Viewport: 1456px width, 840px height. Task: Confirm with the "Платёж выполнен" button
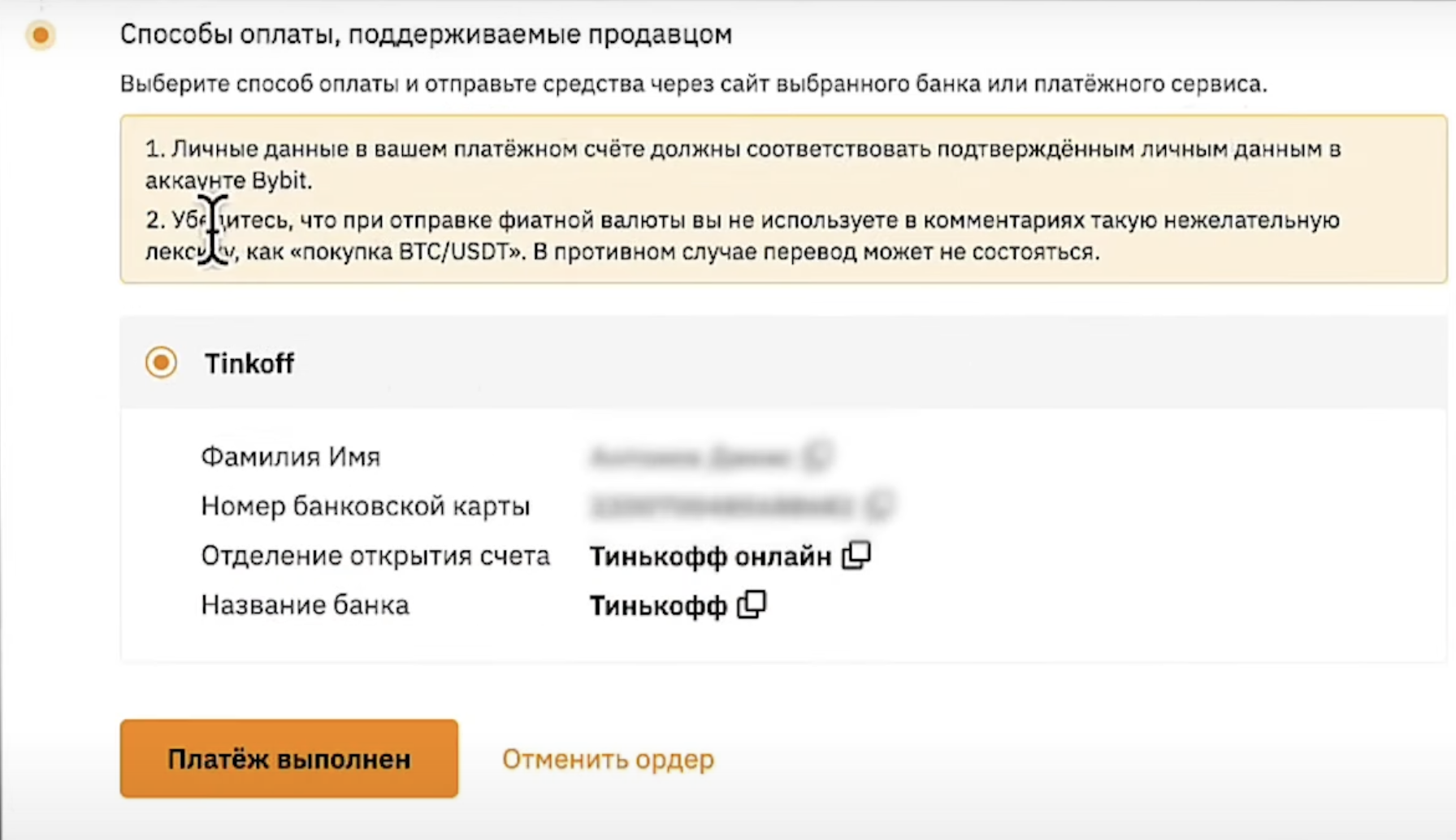pyautogui.click(x=289, y=759)
